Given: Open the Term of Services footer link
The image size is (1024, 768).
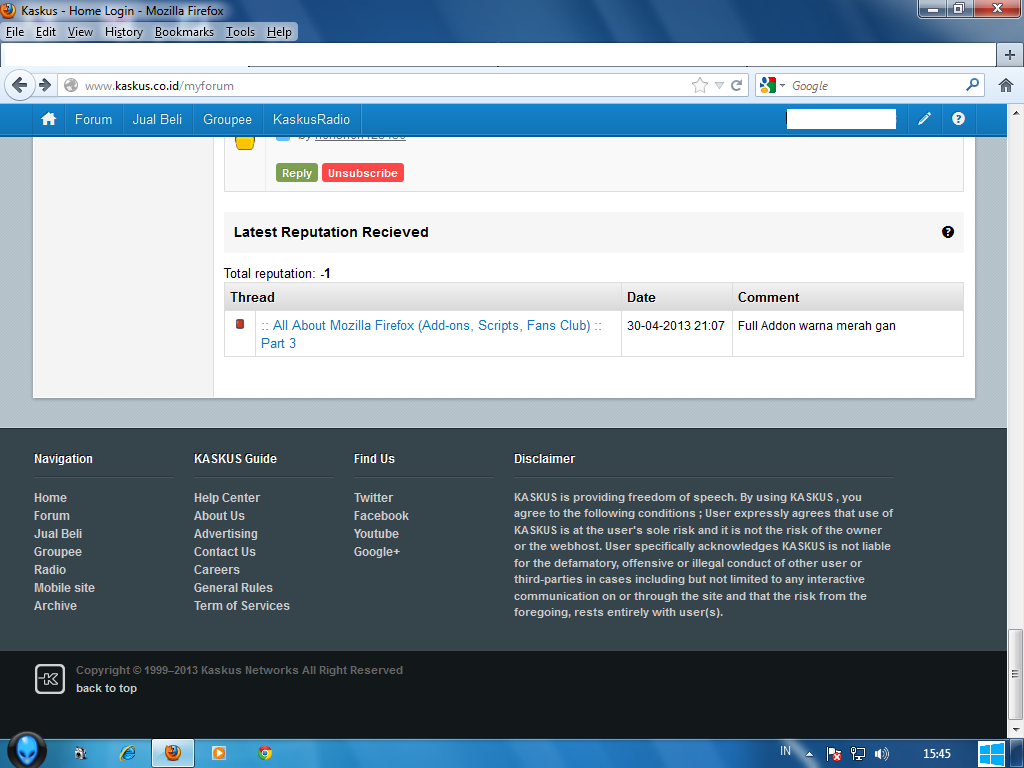Looking at the screenshot, I should click(242, 605).
